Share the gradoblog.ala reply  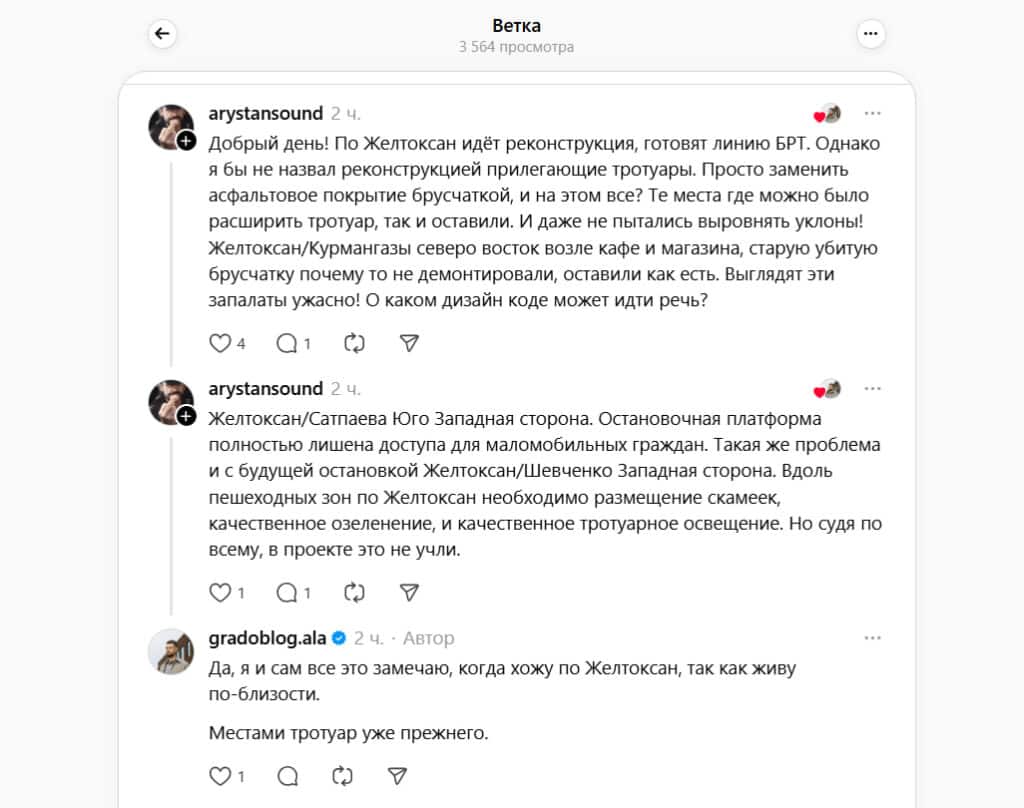(x=397, y=776)
